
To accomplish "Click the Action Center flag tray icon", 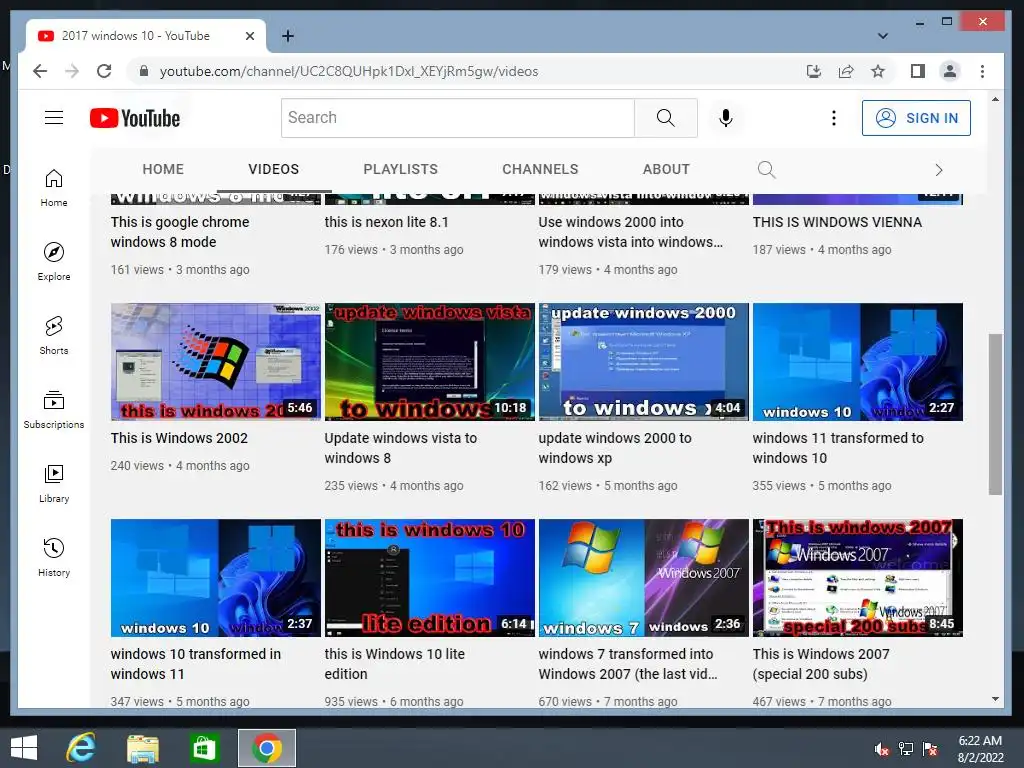I will point(930,749).
